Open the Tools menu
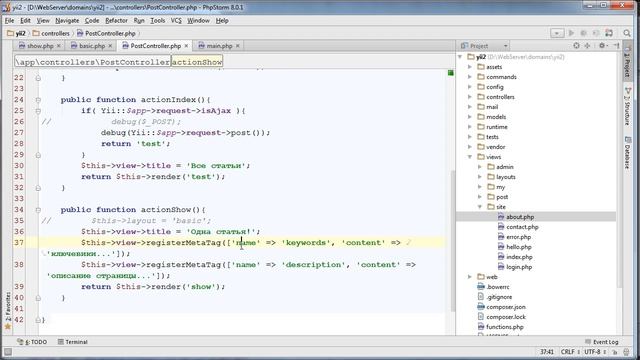The height and width of the screenshot is (360, 640). [x=158, y=20]
